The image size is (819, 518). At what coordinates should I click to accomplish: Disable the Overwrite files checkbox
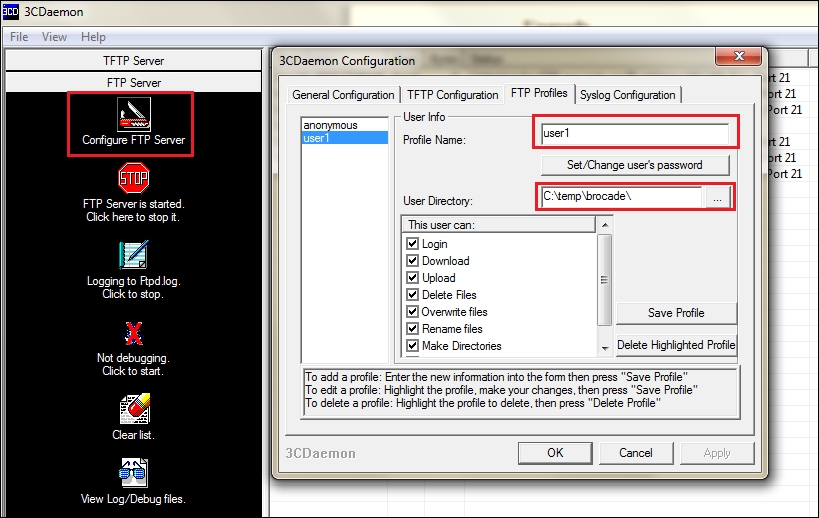click(413, 311)
